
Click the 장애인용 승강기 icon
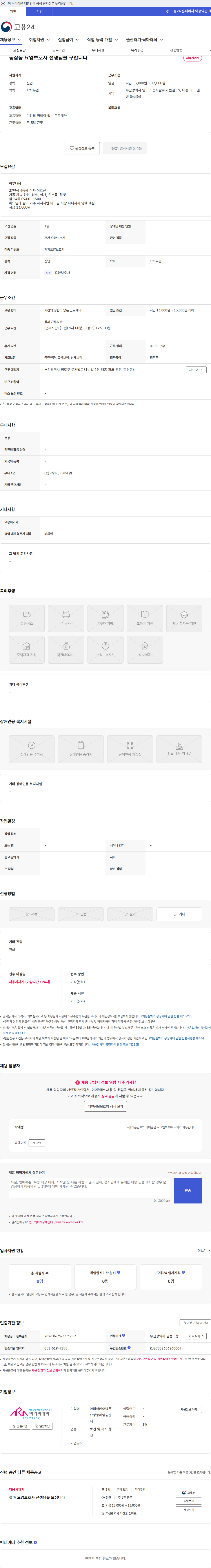coord(81,749)
